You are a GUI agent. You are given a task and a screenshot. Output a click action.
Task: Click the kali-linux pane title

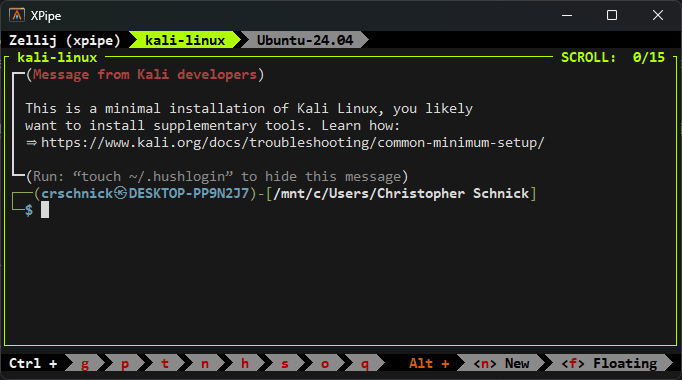[57, 57]
